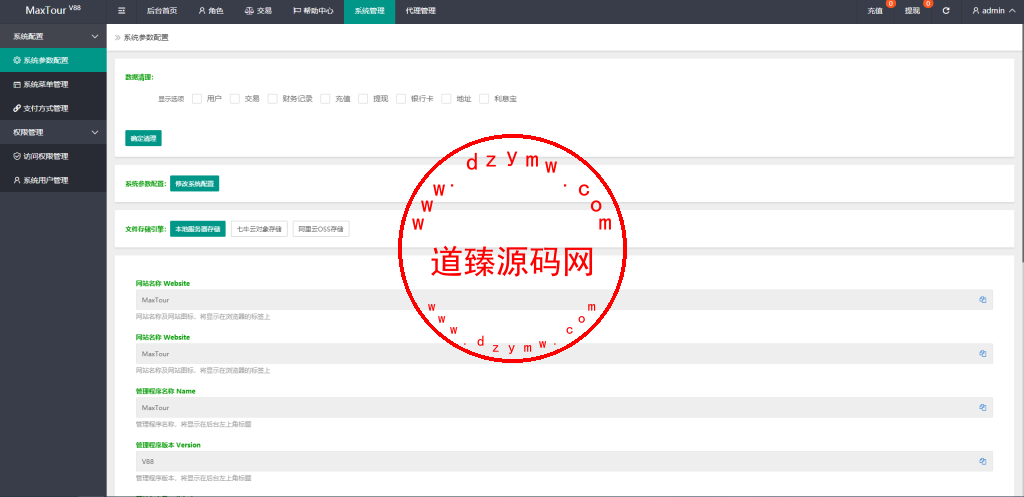This screenshot has width=1024, height=497.
Task: Click the second 网站名称 Website input field
Action: pos(564,353)
